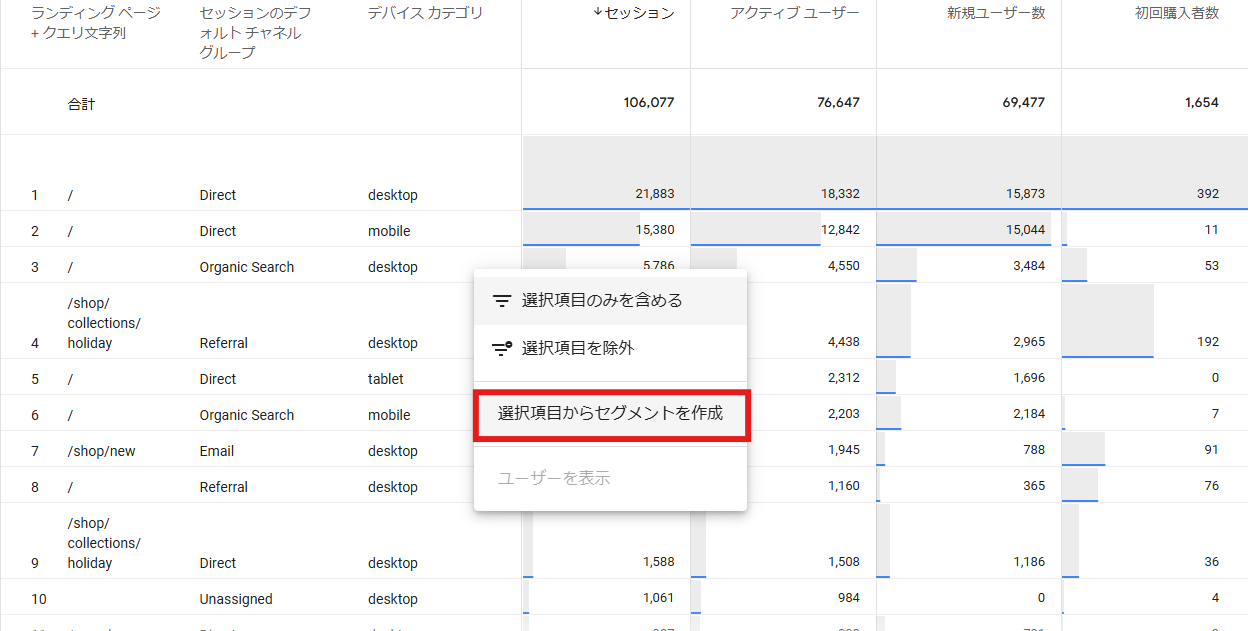The width and height of the screenshot is (1252, 631).
Task: Sort by the アクティブ ユーザー column header
Action: coord(794,13)
